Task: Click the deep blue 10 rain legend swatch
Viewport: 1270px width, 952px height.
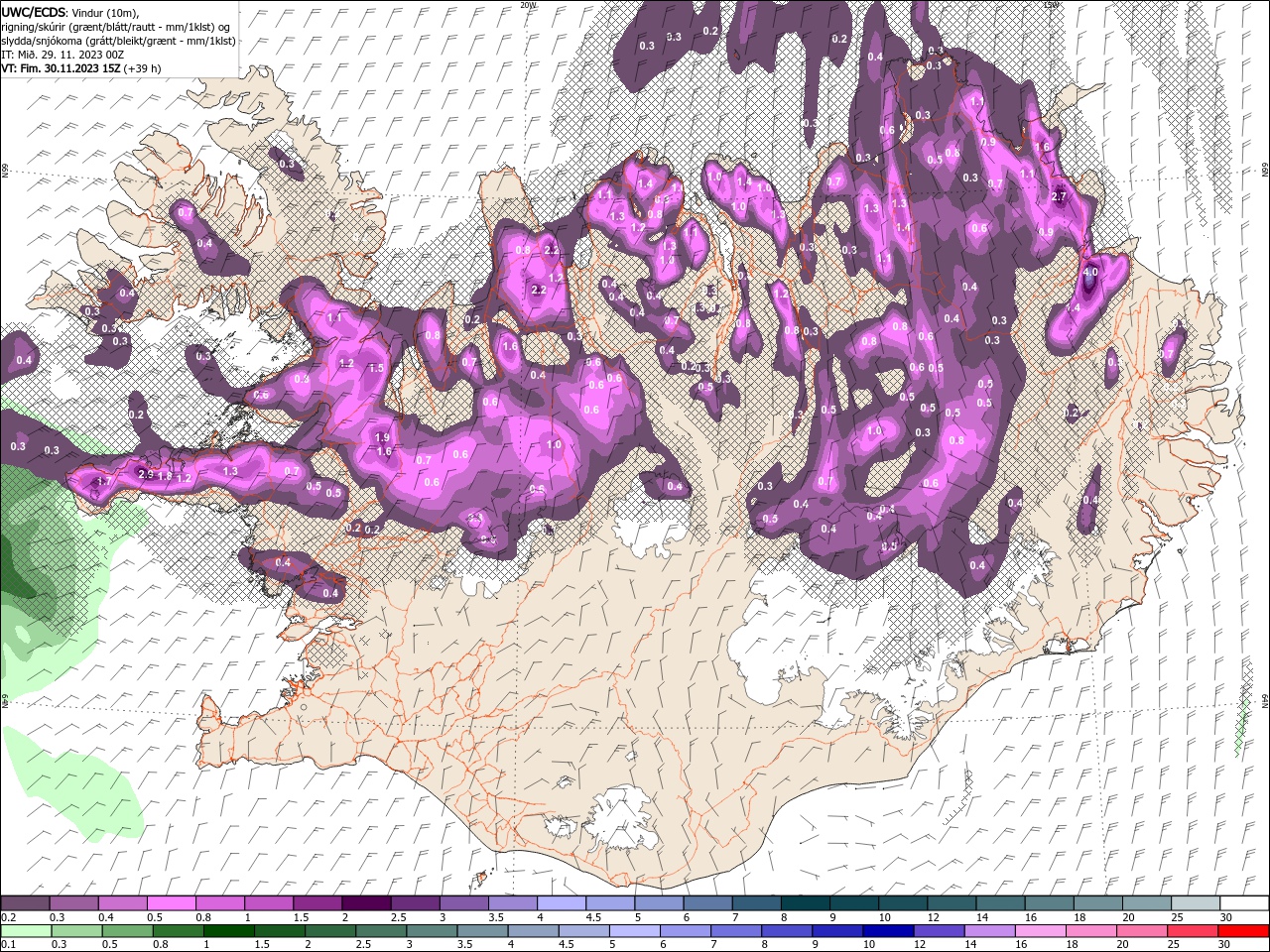Action: (x=888, y=931)
